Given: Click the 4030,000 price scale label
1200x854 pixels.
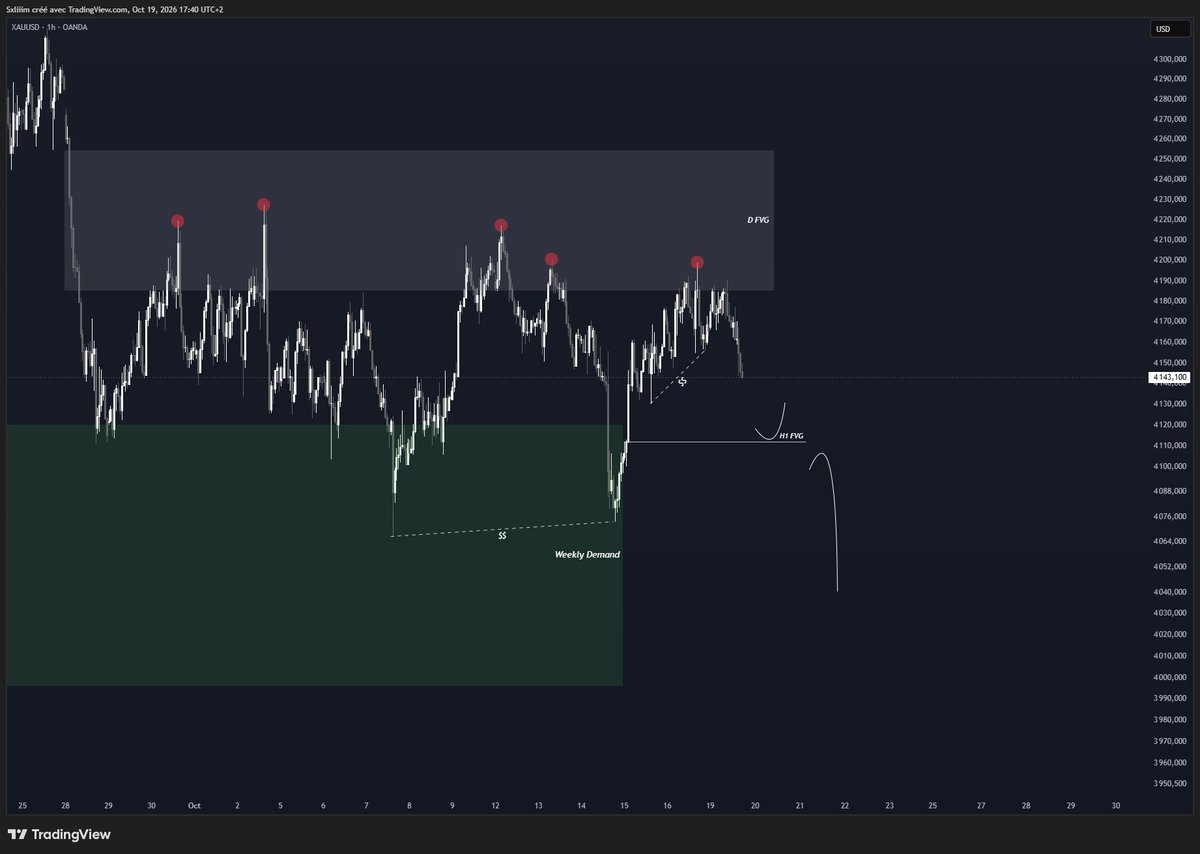Looking at the screenshot, I should (x=1170, y=613).
